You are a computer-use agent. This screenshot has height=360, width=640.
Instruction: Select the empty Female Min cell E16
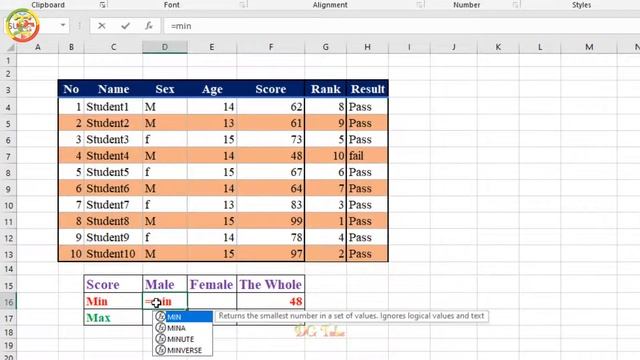coord(212,301)
